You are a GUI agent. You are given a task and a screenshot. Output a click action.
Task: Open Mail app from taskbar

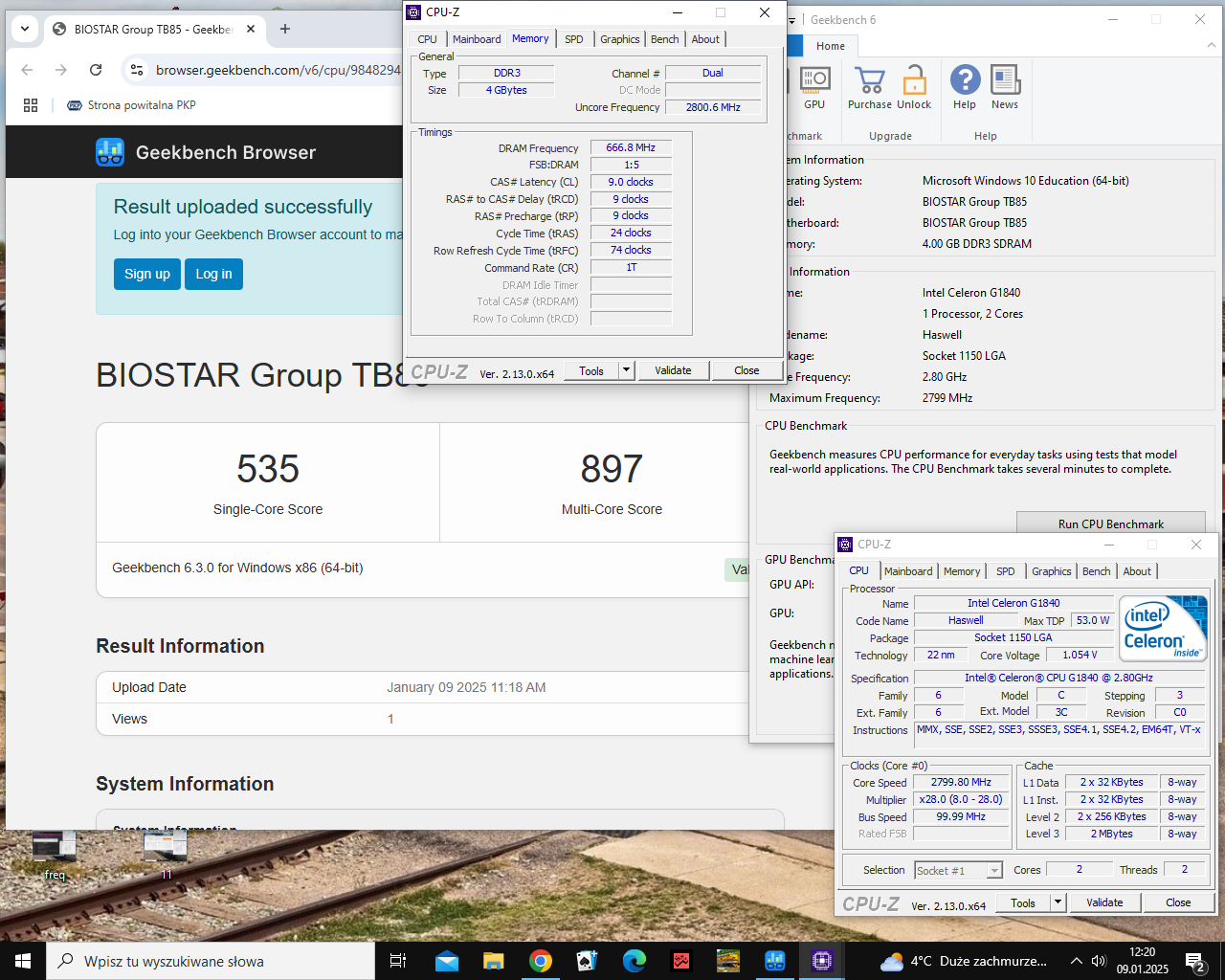coord(447,961)
